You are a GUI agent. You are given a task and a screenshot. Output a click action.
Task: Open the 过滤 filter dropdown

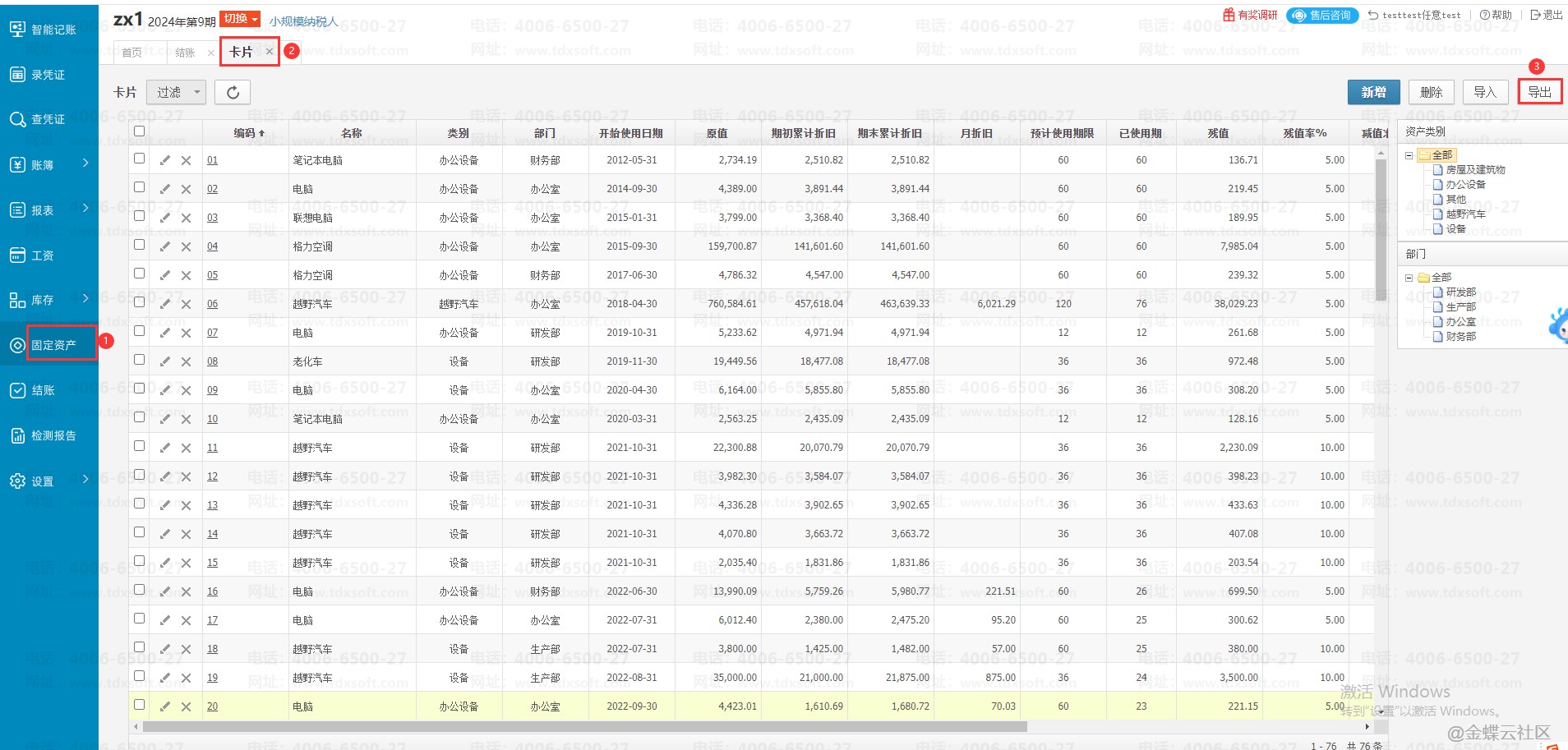point(176,92)
